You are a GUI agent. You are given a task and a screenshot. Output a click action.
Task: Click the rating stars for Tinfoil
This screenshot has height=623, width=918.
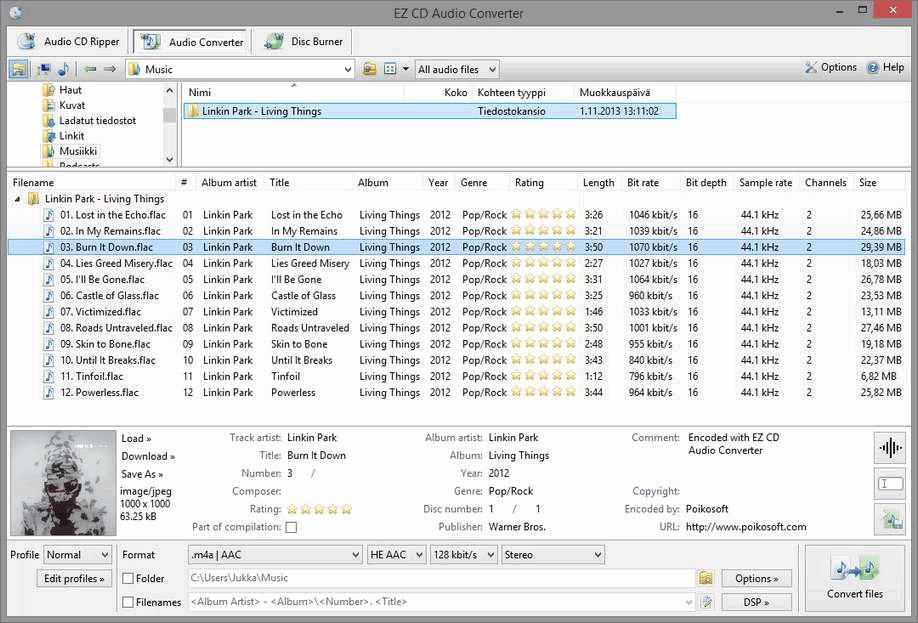543,376
